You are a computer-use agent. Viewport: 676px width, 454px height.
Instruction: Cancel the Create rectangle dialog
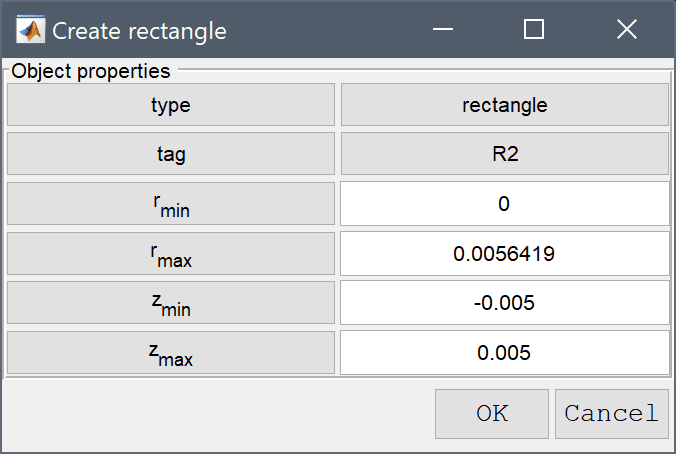611,414
